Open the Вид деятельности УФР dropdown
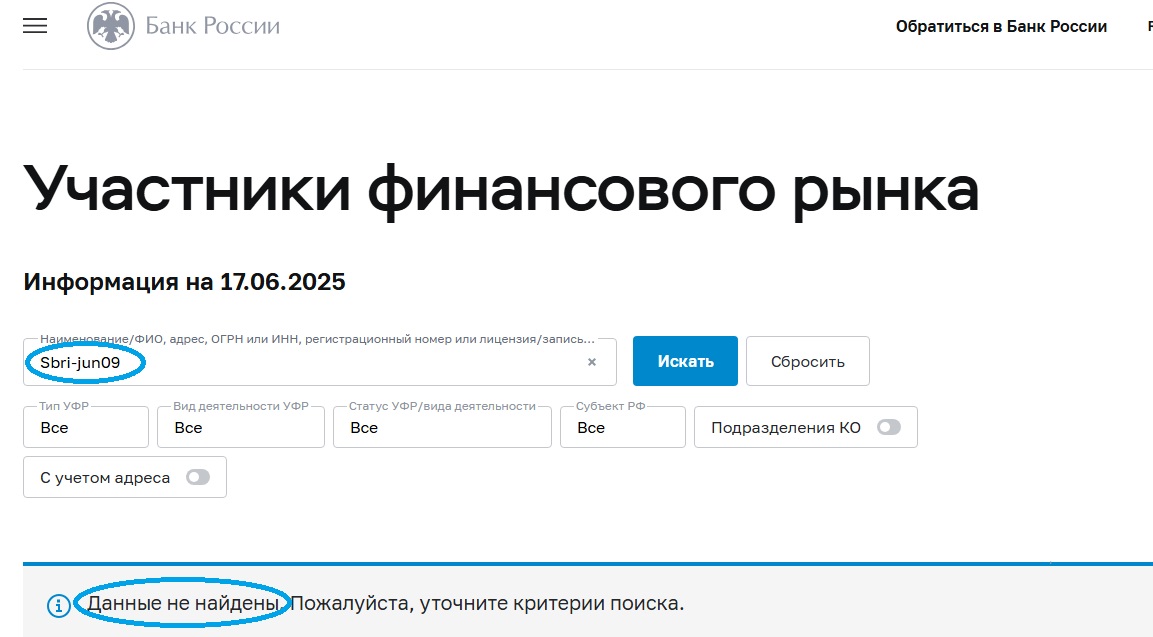The width and height of the screenshot is (1153, 637). tap(241, 427)
